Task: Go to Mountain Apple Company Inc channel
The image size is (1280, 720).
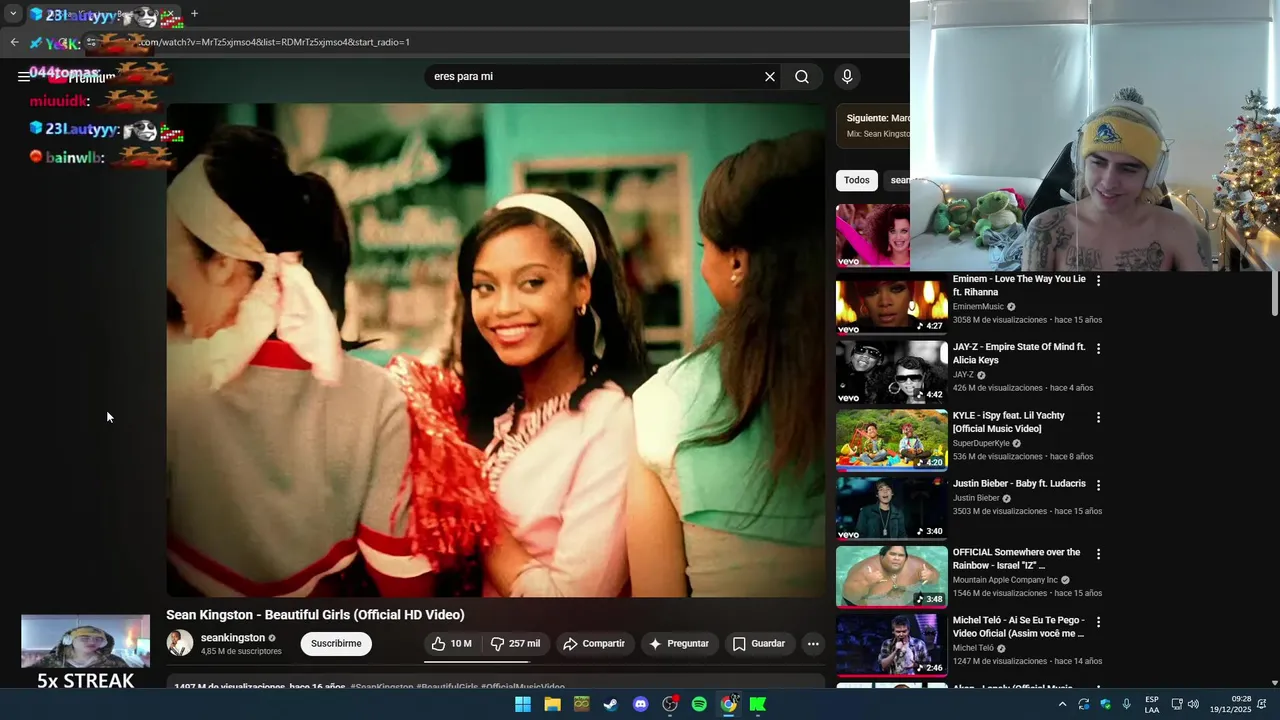Action: pos(1005,580)
